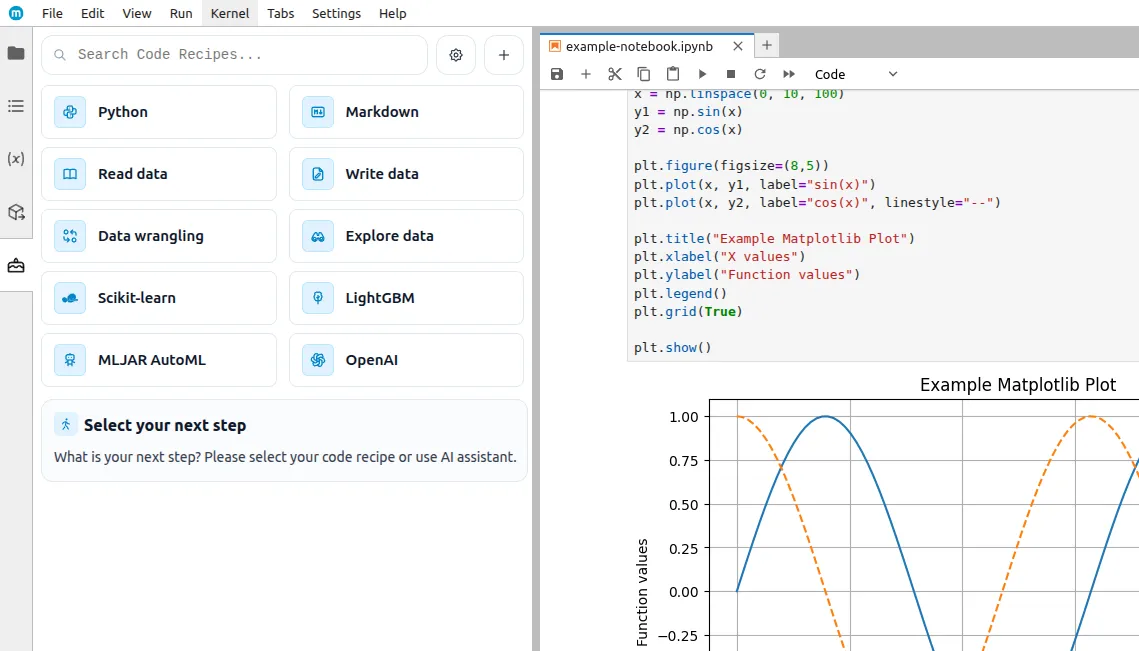The height and width of the screenshot is (651, 1139).
Task: Copy the selected cell
Action: 644,74
